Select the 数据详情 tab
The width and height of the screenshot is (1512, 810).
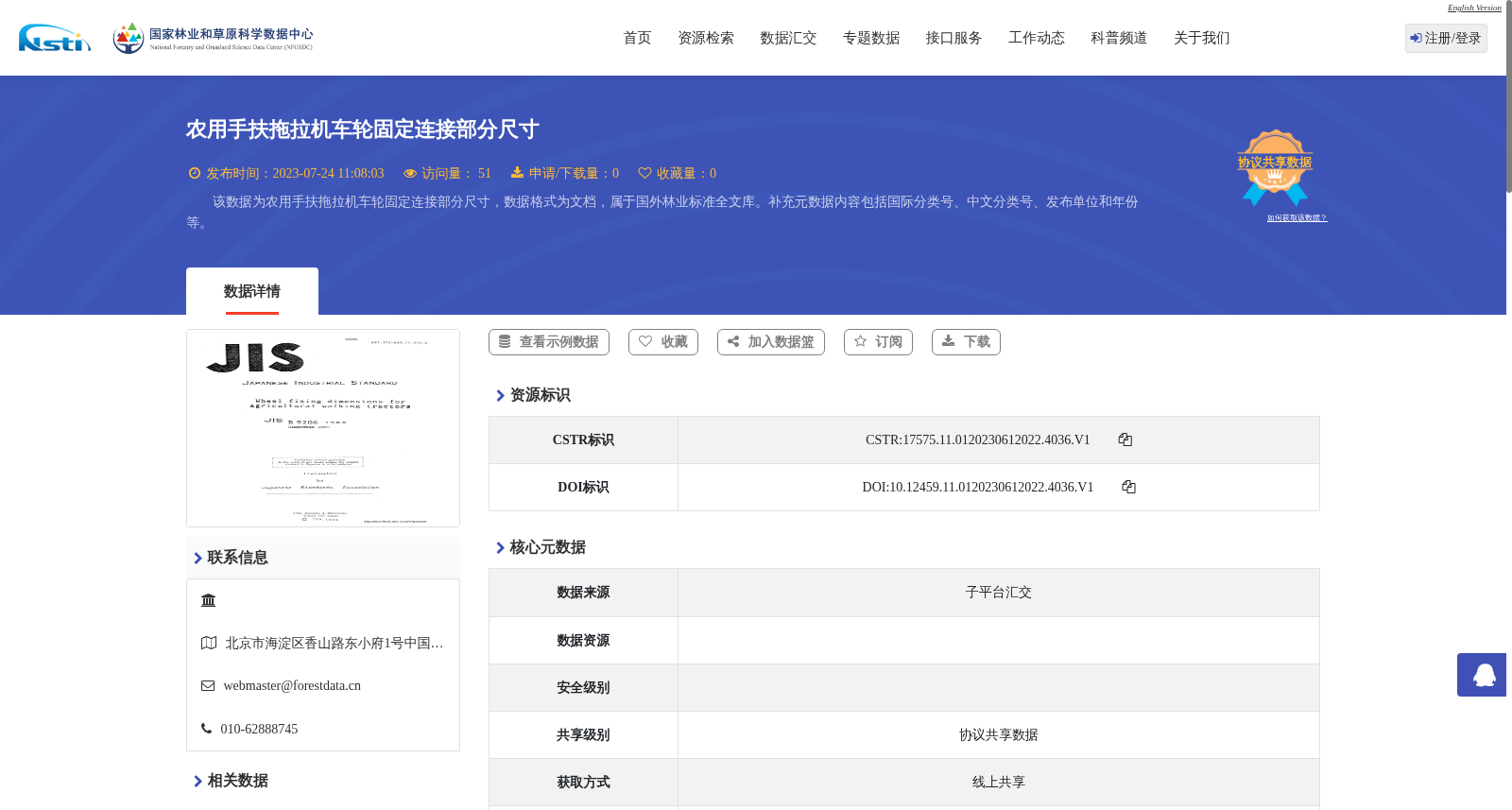tap(252, 291)
